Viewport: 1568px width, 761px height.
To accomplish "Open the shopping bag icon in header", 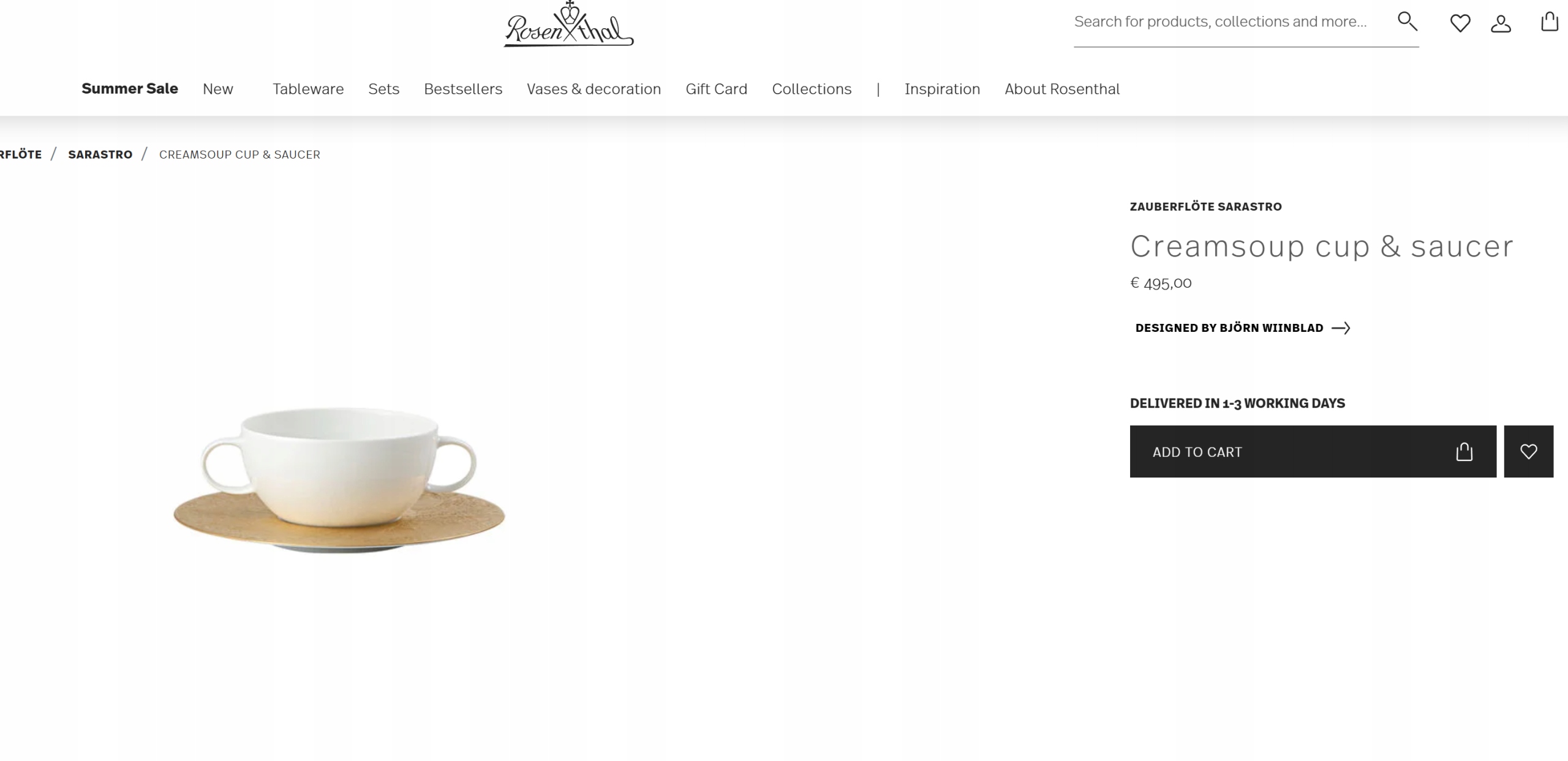I will click(x=1550, y=21).
